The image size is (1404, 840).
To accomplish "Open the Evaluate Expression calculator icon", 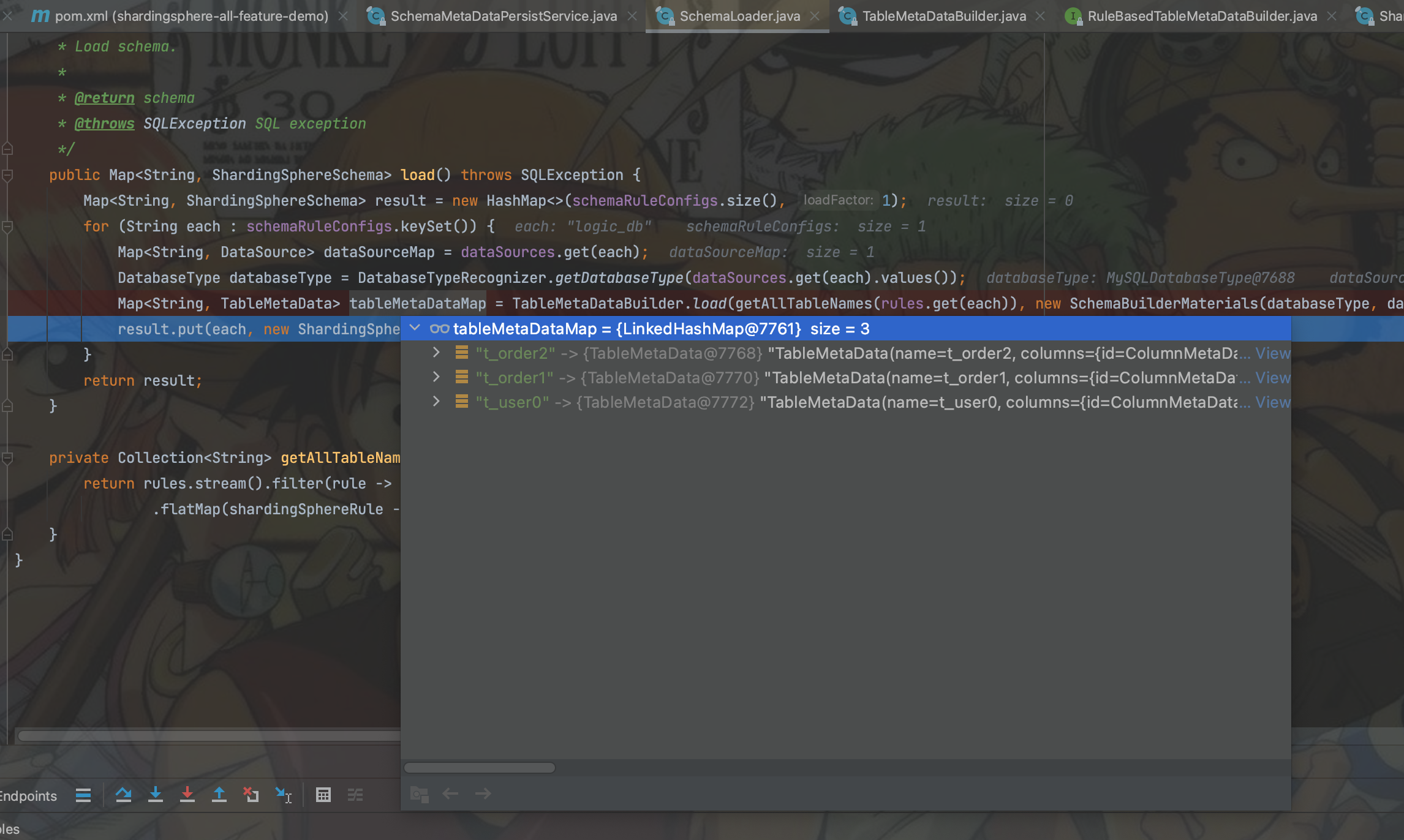I will (323, 795).
